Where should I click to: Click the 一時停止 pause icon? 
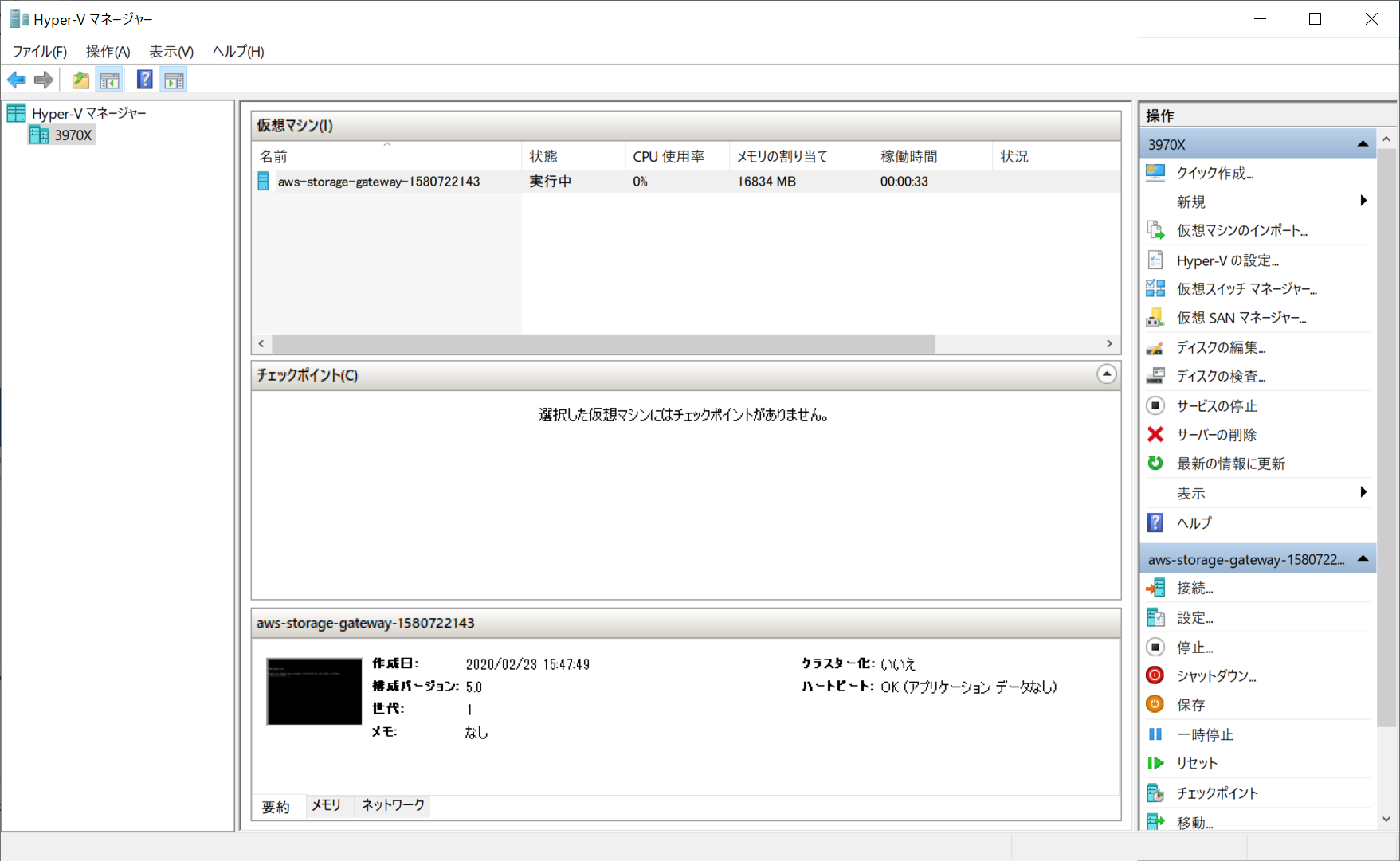[1155, 734]
